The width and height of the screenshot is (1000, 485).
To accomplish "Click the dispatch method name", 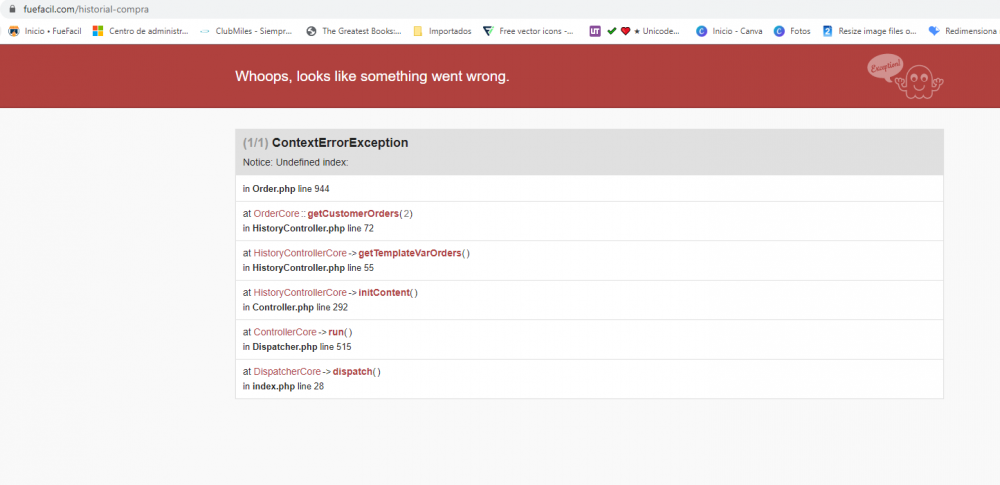I will pyautogui.click(x=352, y=372).
